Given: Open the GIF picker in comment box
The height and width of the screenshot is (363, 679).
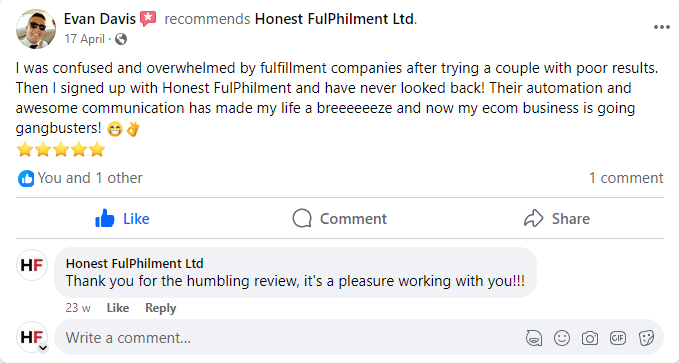Looking at the screenshot, I should pos(618,338).
